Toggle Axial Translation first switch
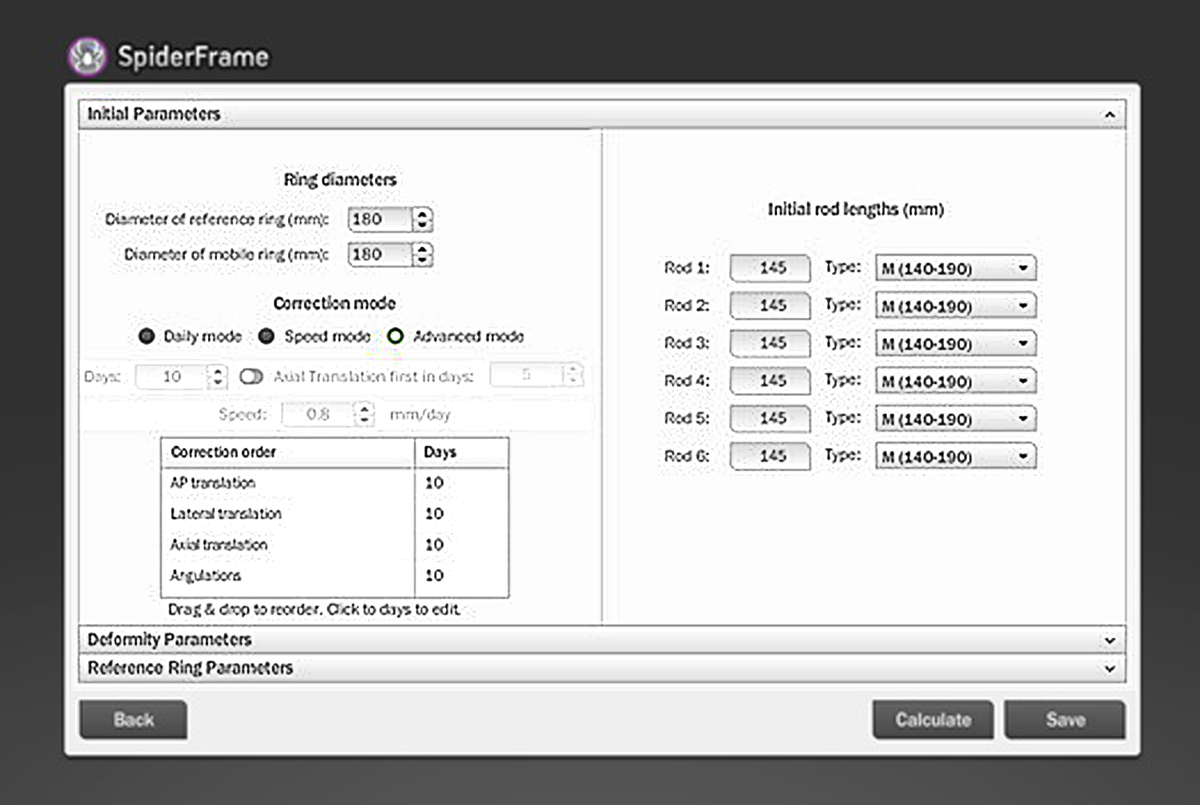 coord(251,377)
